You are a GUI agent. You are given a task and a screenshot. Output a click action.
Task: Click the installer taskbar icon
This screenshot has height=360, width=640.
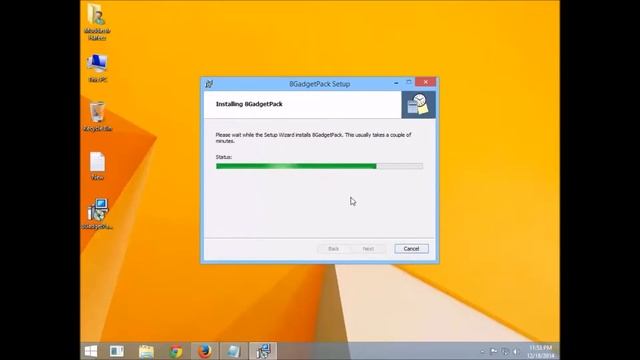pyautogui.click(x=263, y=351)
